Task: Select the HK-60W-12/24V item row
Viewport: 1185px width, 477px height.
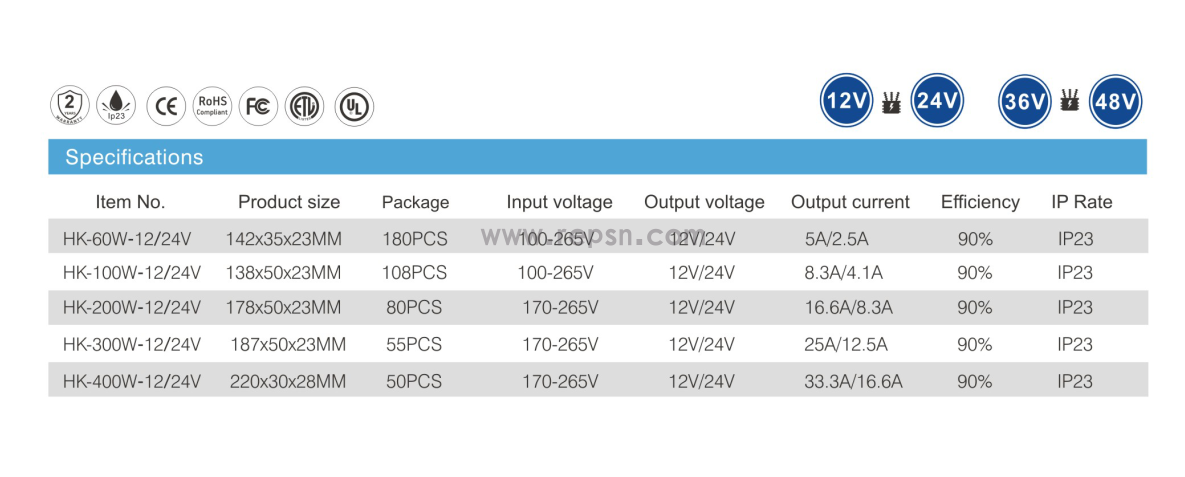Action: (x=598, y=237)
